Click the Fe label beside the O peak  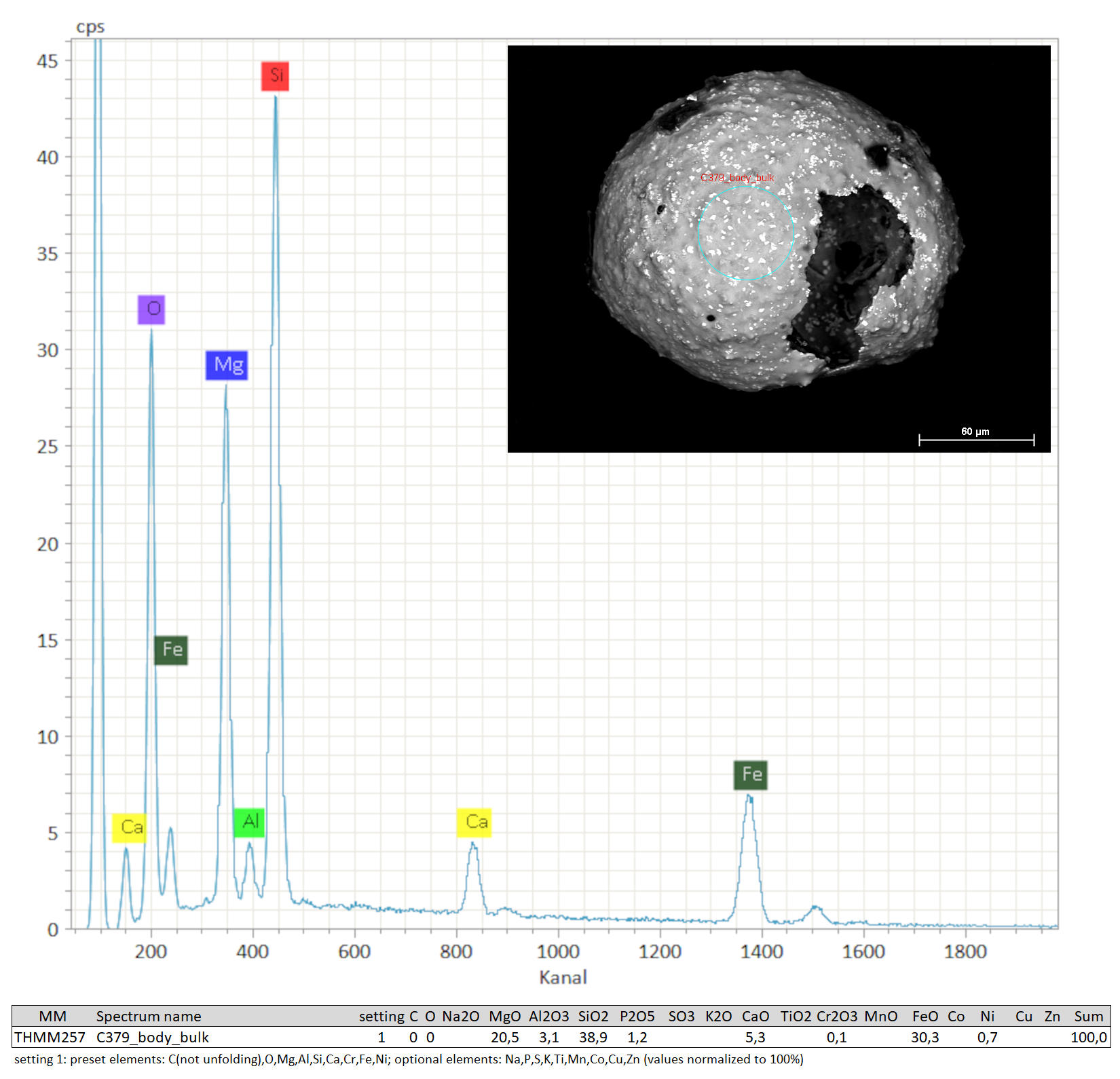point(171,650)
